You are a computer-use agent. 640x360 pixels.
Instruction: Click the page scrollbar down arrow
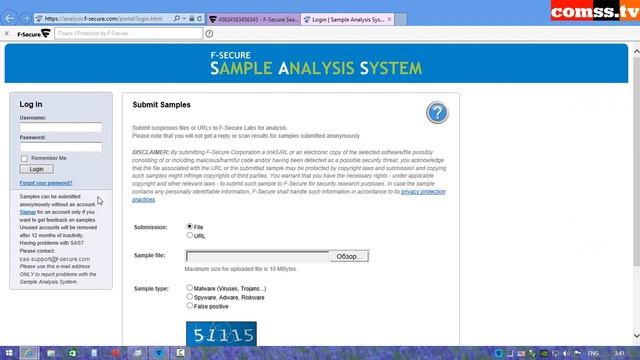pyautogui.click(x=636, y=336)
